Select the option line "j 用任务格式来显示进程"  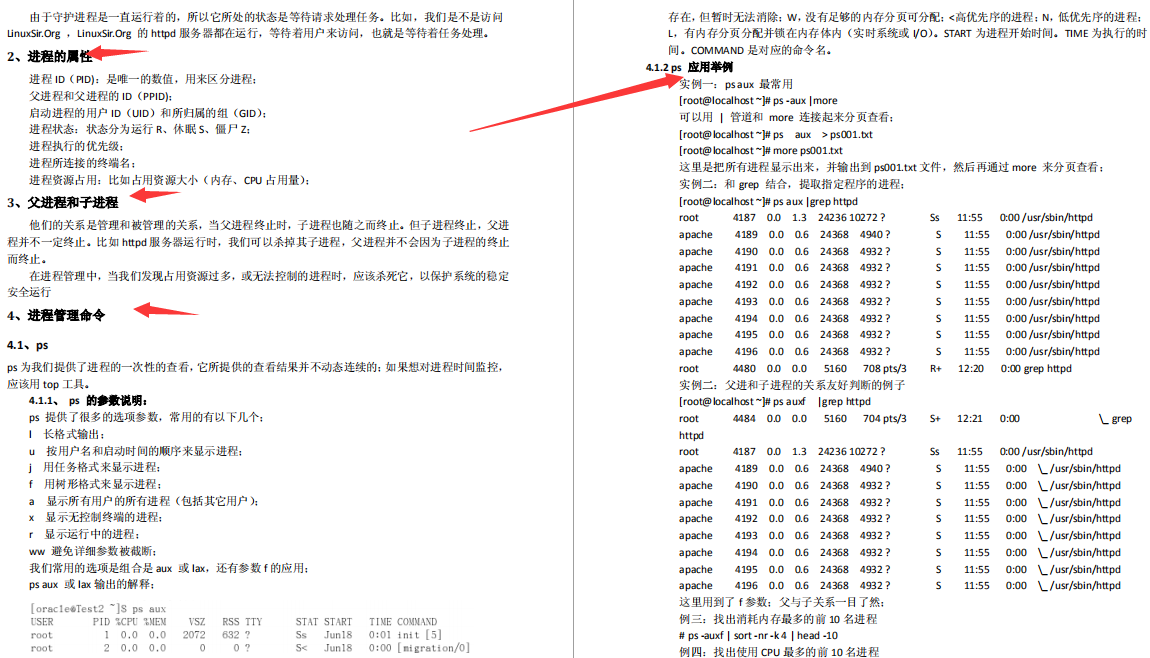(x=95, y=467)
